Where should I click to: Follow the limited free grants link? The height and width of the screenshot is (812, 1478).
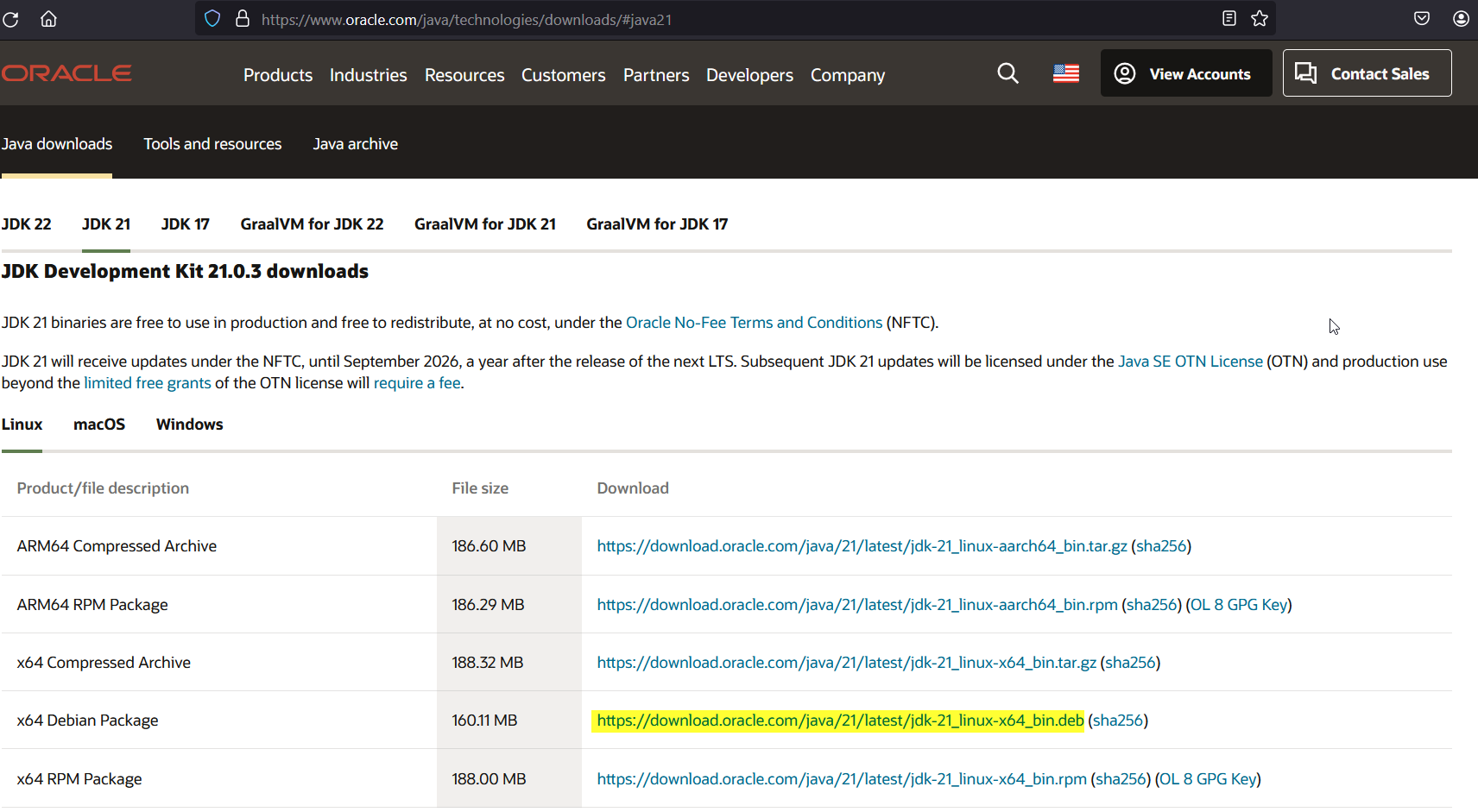(x=148, y=383)
